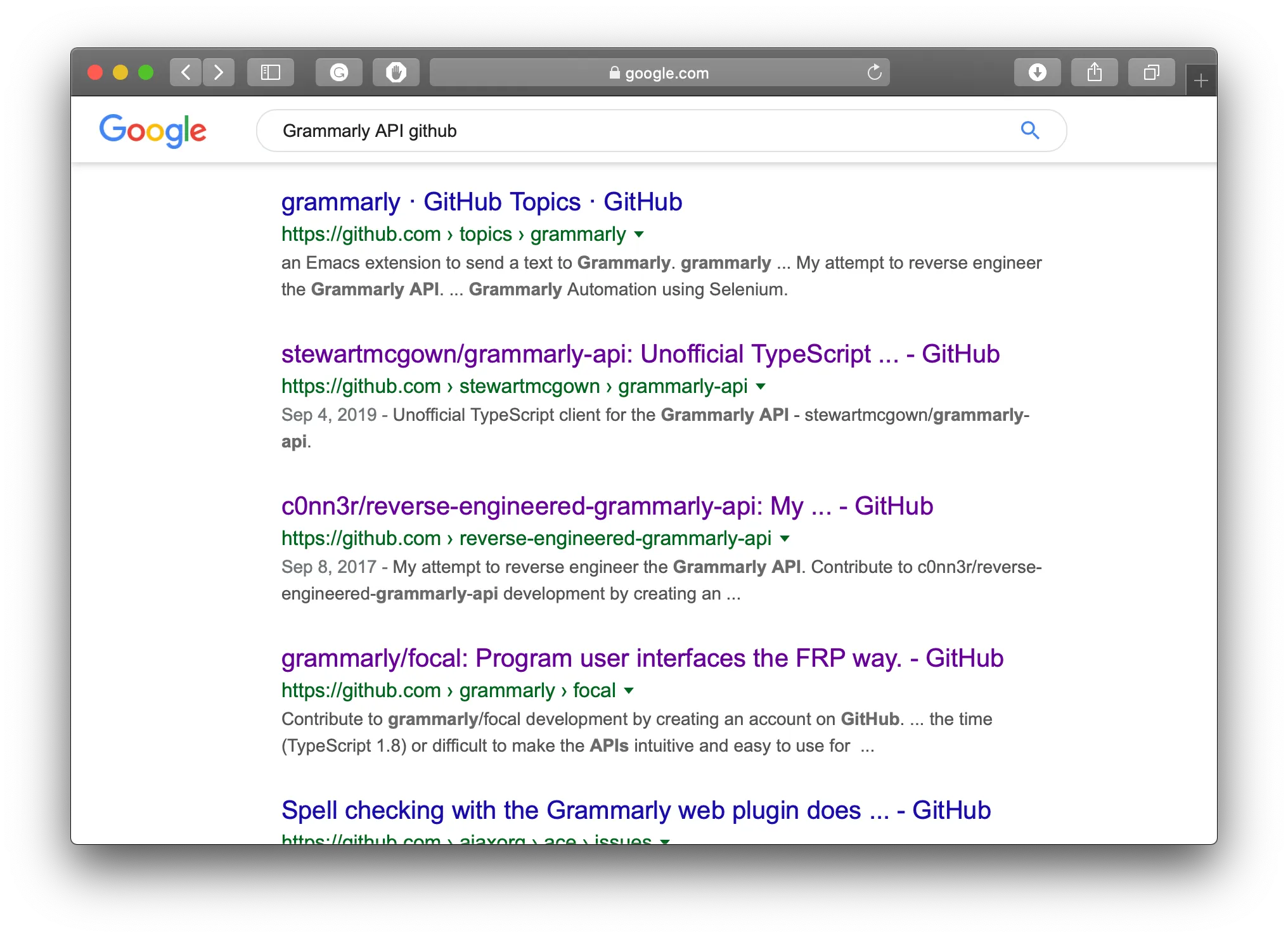Expand dropdown arrow beside grammarly › focal URL
This screenshot has width=1288, height=938.
(629, 691)
